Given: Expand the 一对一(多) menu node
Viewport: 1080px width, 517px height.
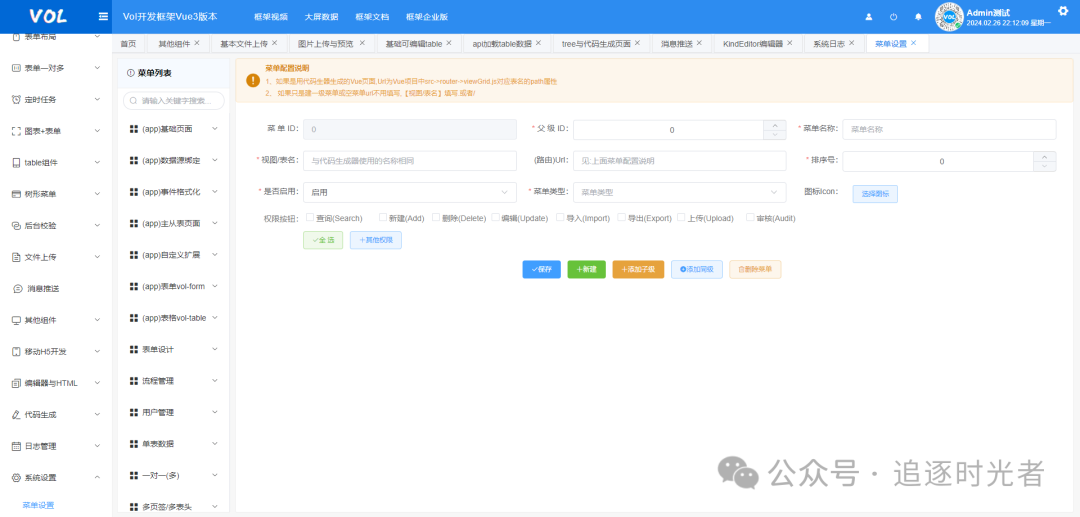Looking at the screenshot, I should [215, 475].
